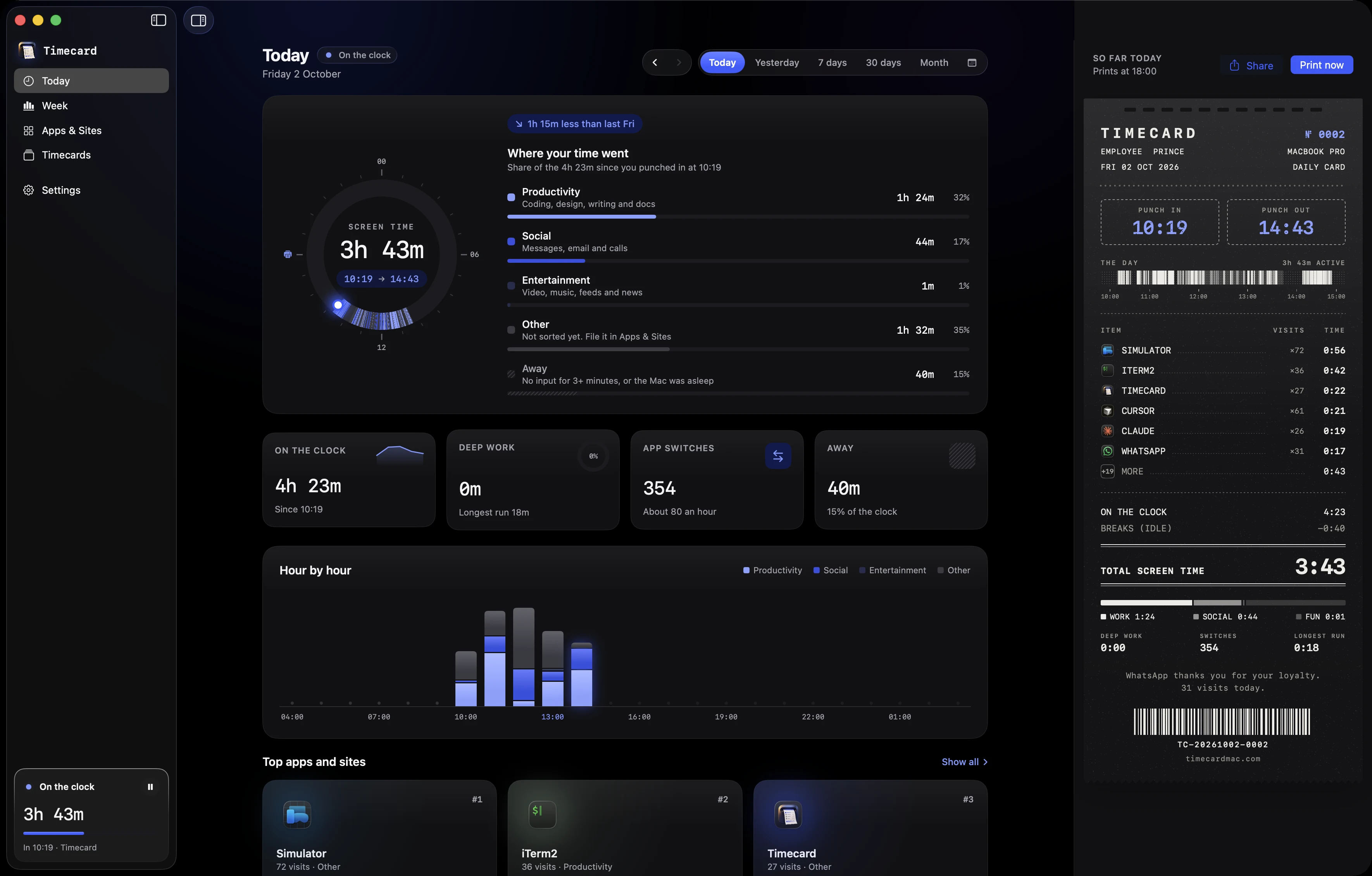Select the Yesterday range tab
This screenshot has width=1372, height=876.
pos(777,63)
